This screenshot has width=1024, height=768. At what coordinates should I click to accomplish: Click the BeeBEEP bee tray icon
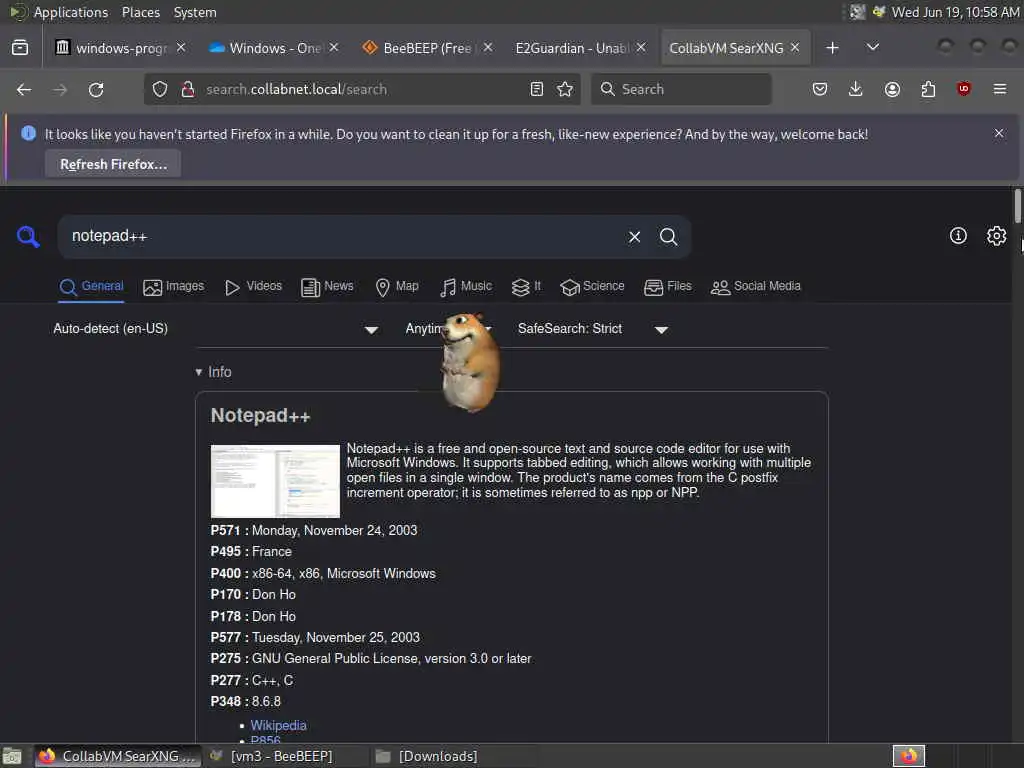click(x=879, y=12)
